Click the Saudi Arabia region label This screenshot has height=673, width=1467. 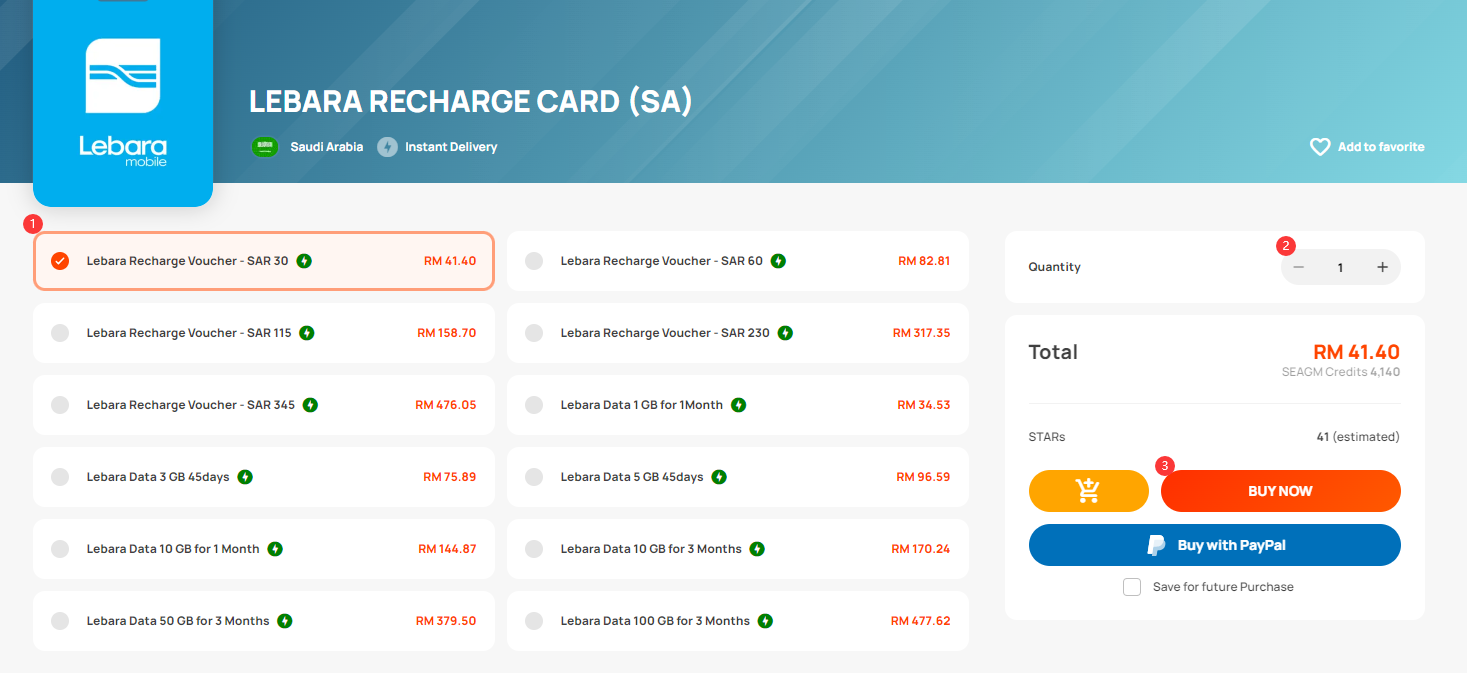click(327, 147)
